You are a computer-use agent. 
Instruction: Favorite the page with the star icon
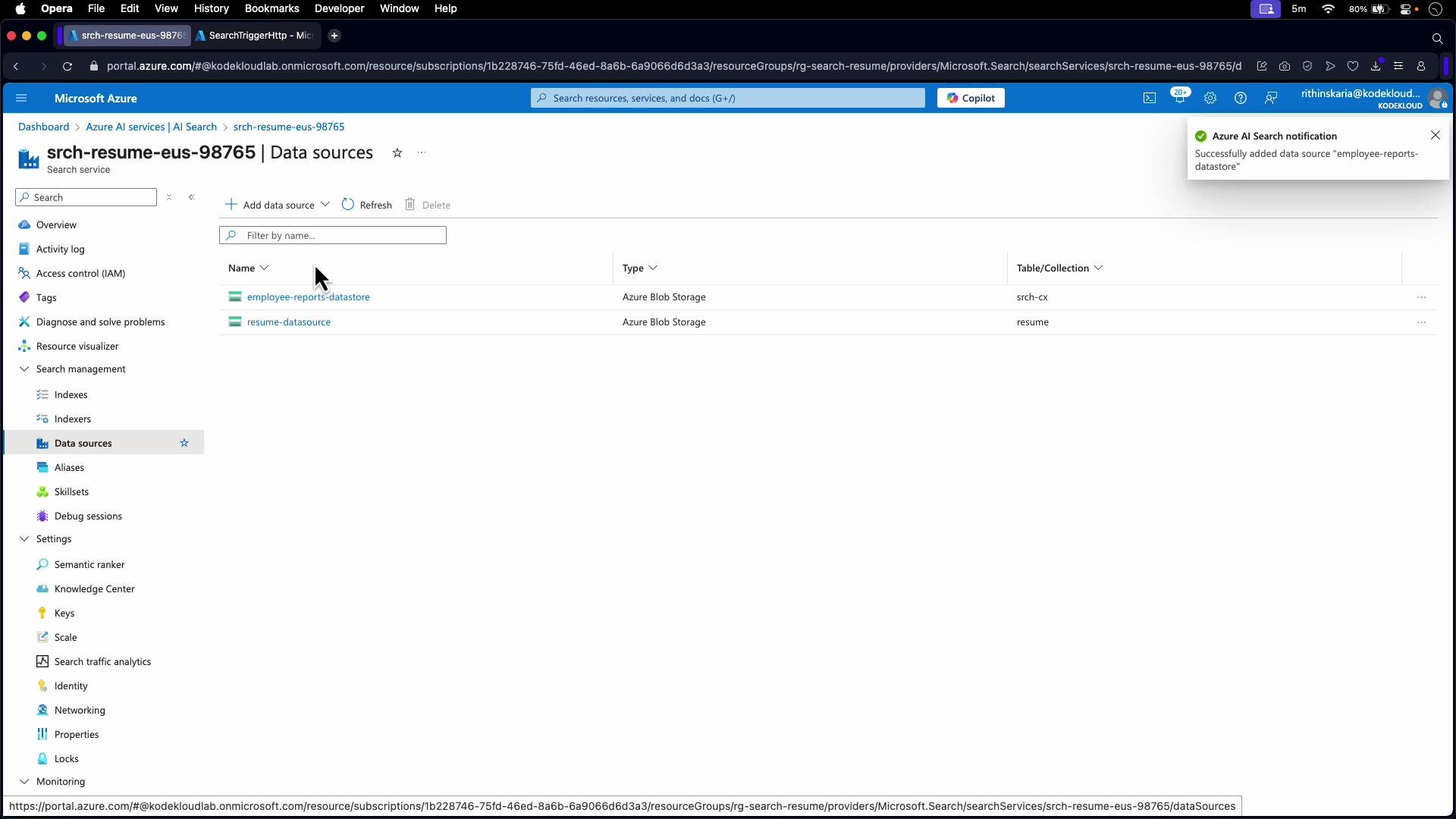(397, 153)
